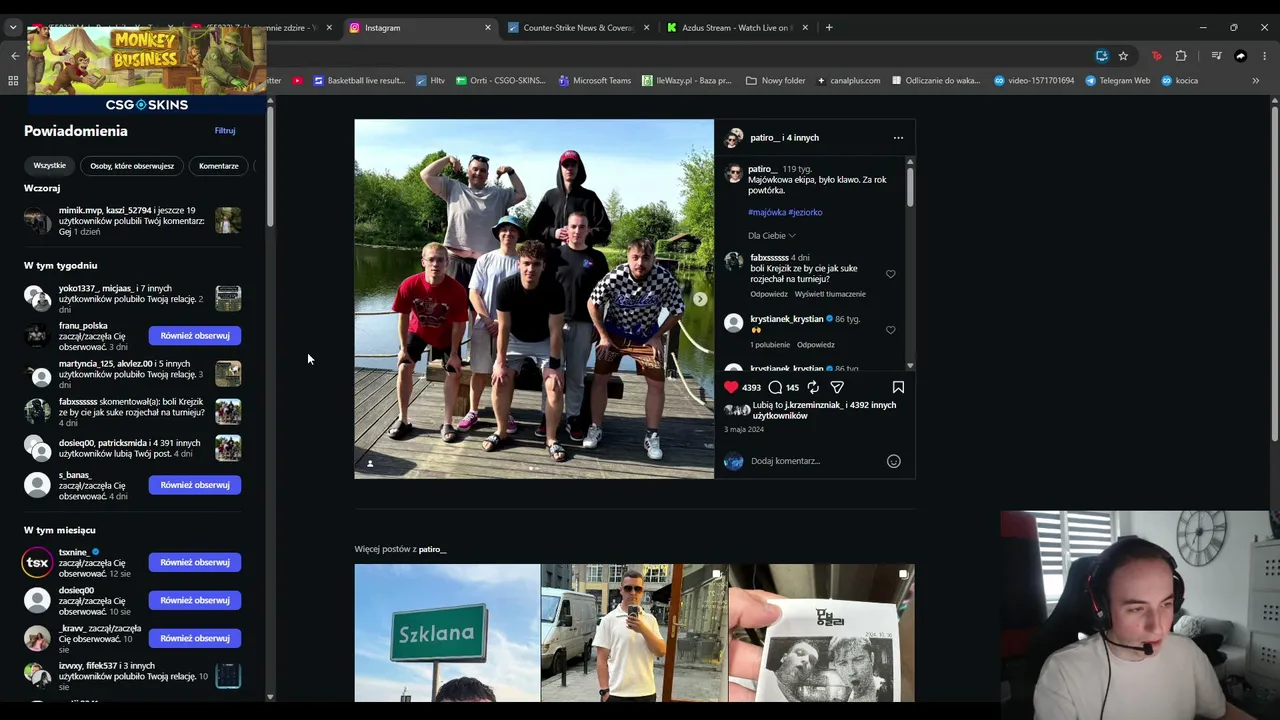This screenshot has width=1280, height=720.
Task: Open patiro__ profile from the post header
Action: pos(764,138)
